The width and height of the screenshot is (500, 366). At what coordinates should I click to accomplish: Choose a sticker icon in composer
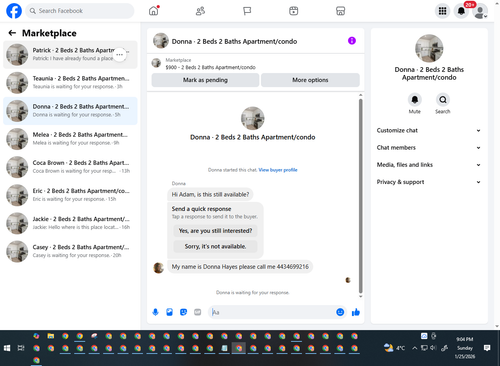pyautogui.click(x=183, y=312)
